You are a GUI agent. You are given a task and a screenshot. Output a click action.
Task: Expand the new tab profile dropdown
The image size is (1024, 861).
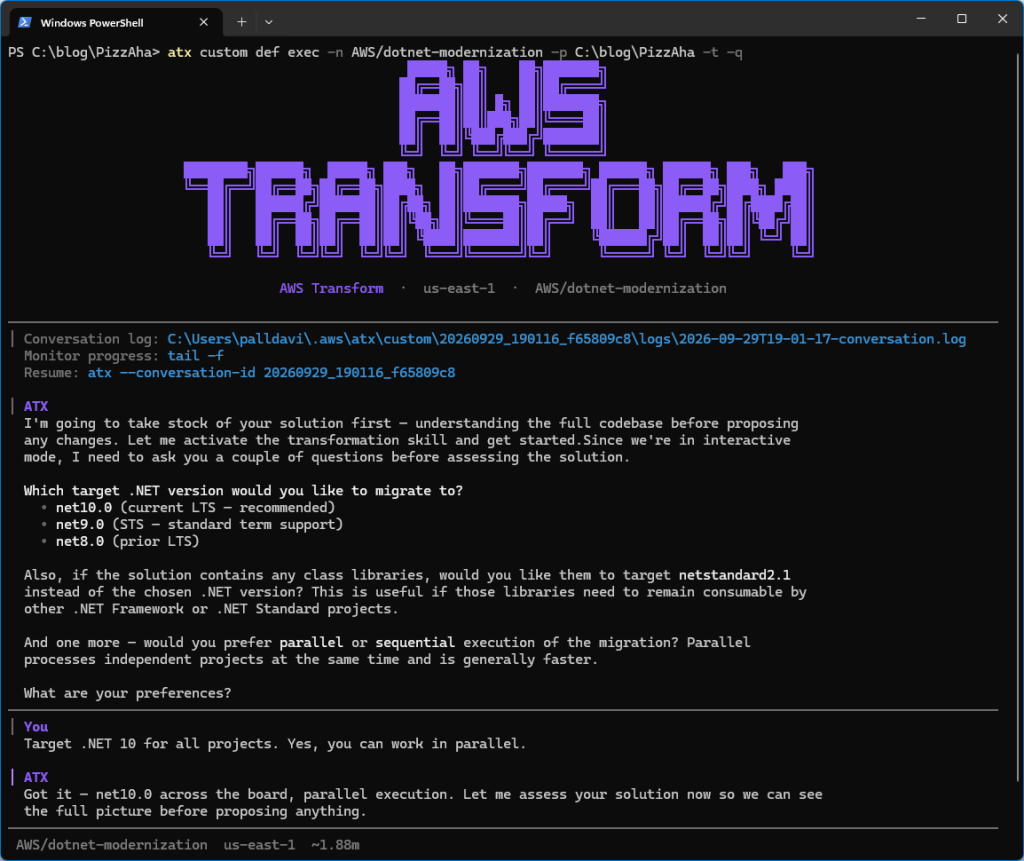coord(268,22)
